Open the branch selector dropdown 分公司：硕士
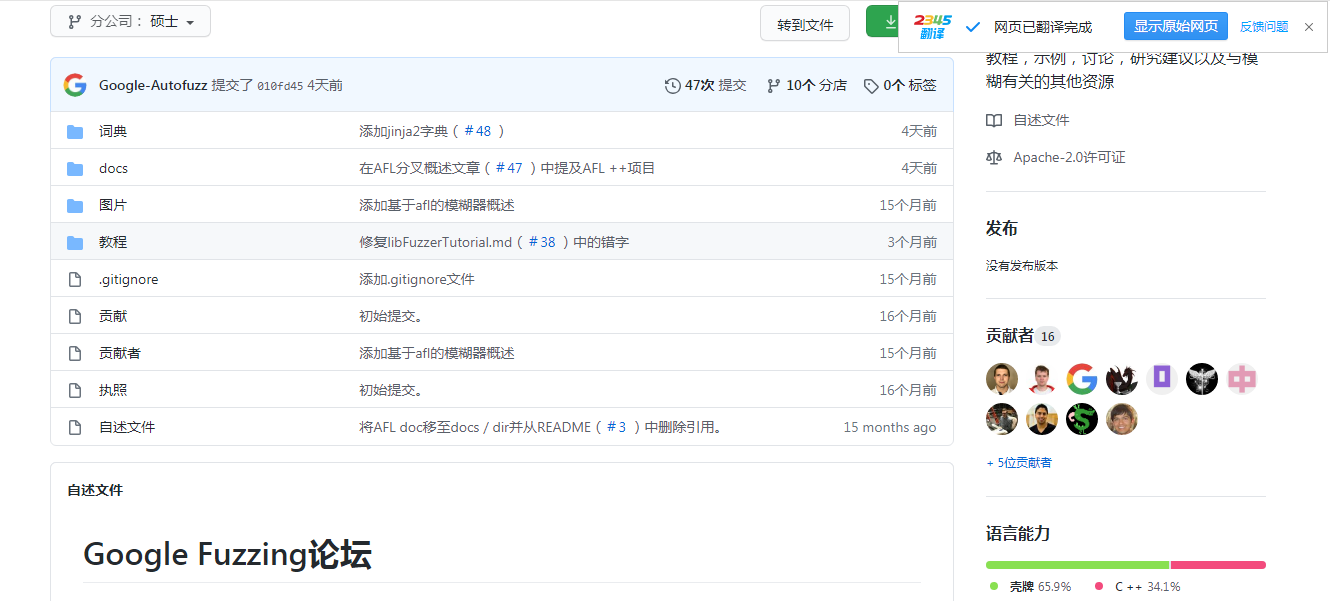This screenshot has height=601, width=1330. 130,21
